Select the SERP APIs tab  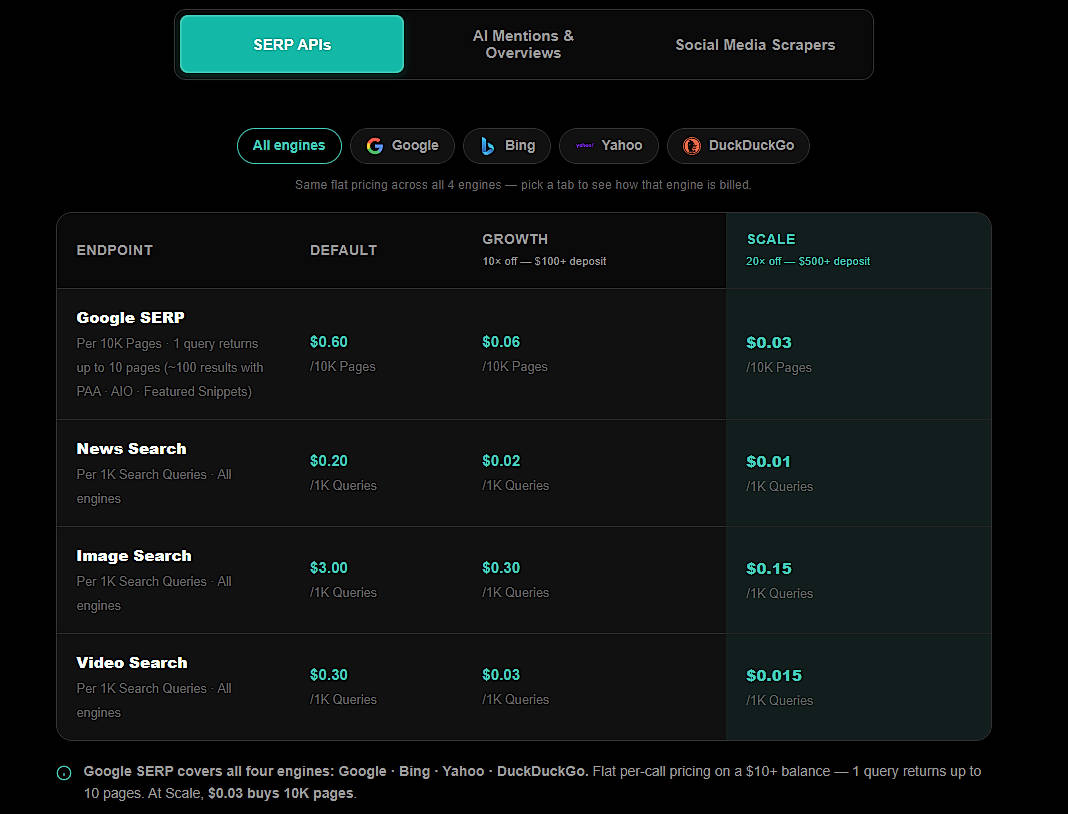coord(292,44)
